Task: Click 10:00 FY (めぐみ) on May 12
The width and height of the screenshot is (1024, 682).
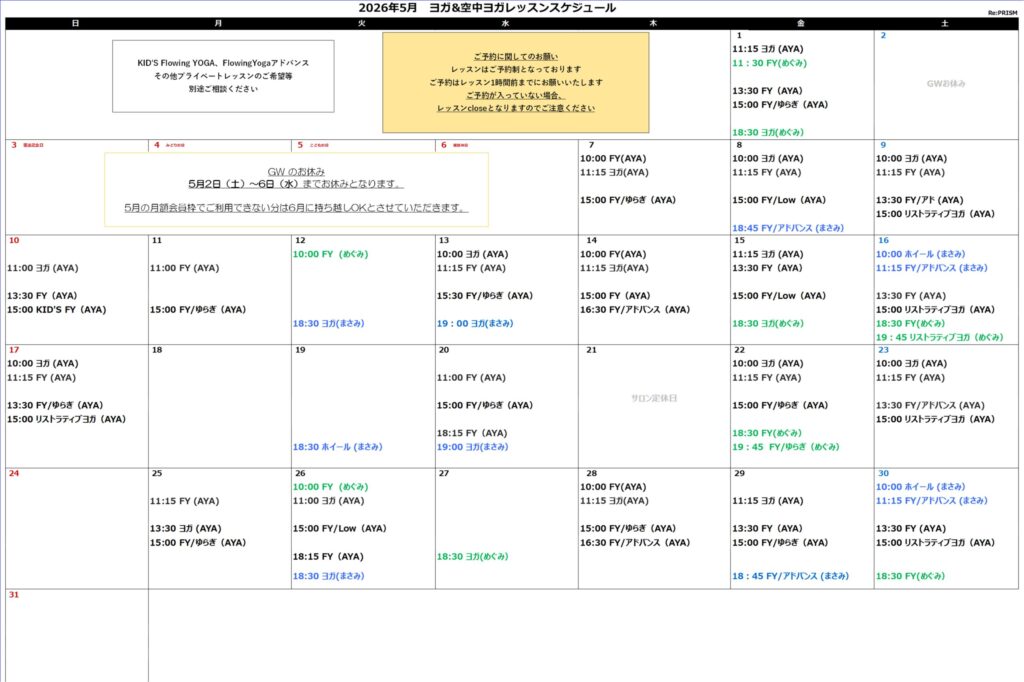Action: pyautogui.click(x=331, y=254)
